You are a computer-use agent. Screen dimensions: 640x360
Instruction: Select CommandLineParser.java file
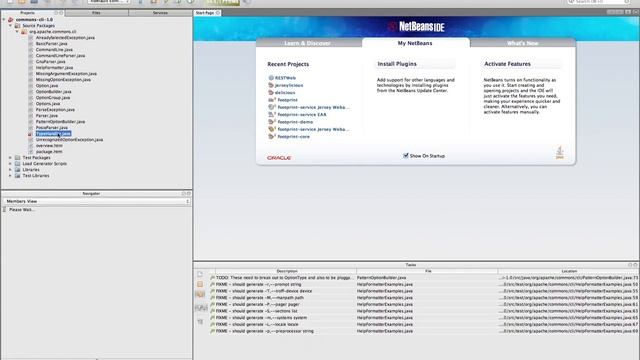click(60, 56)
